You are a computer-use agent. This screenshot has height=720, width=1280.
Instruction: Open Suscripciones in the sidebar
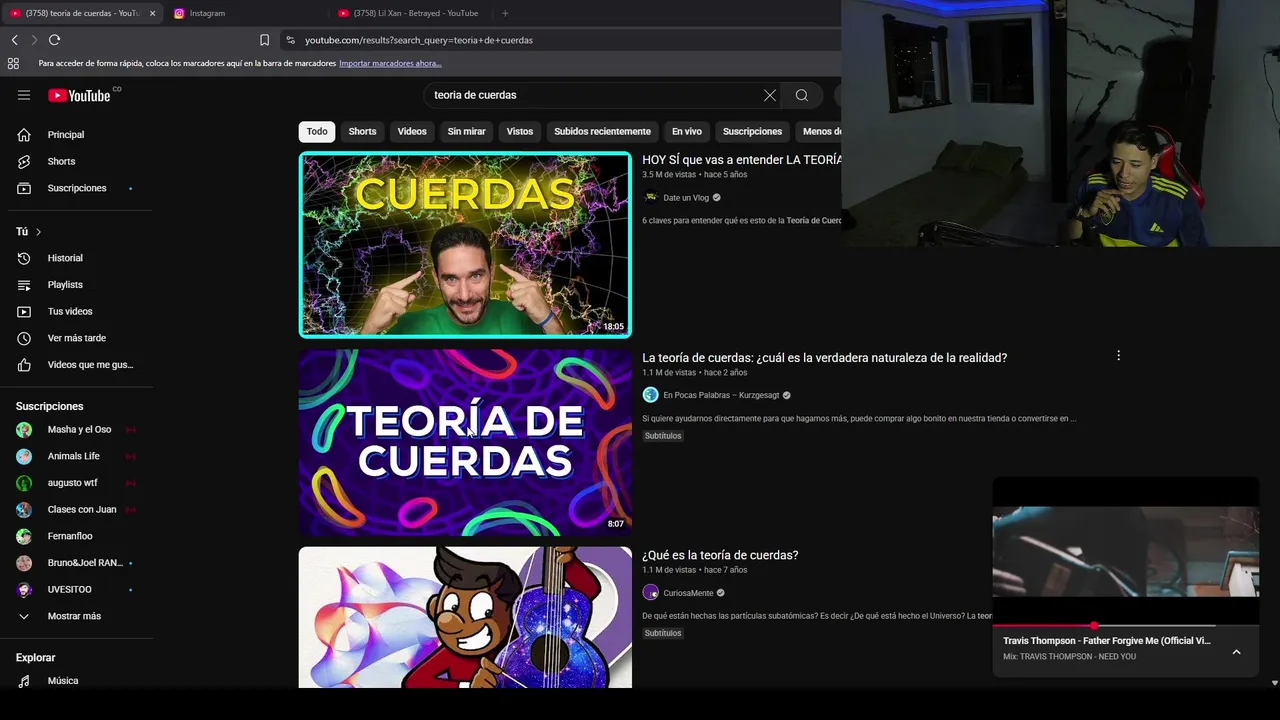[x=76, y=188]
